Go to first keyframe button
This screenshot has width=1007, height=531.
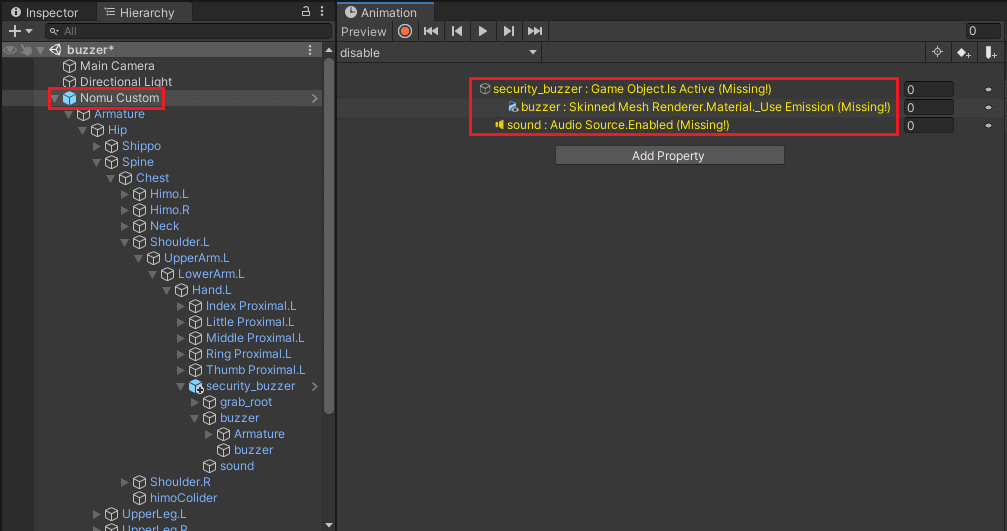click(431, 31)
